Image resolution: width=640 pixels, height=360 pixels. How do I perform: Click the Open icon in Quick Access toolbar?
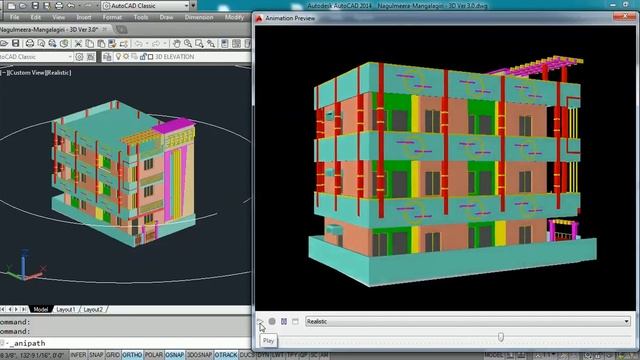tap(23, 6)
